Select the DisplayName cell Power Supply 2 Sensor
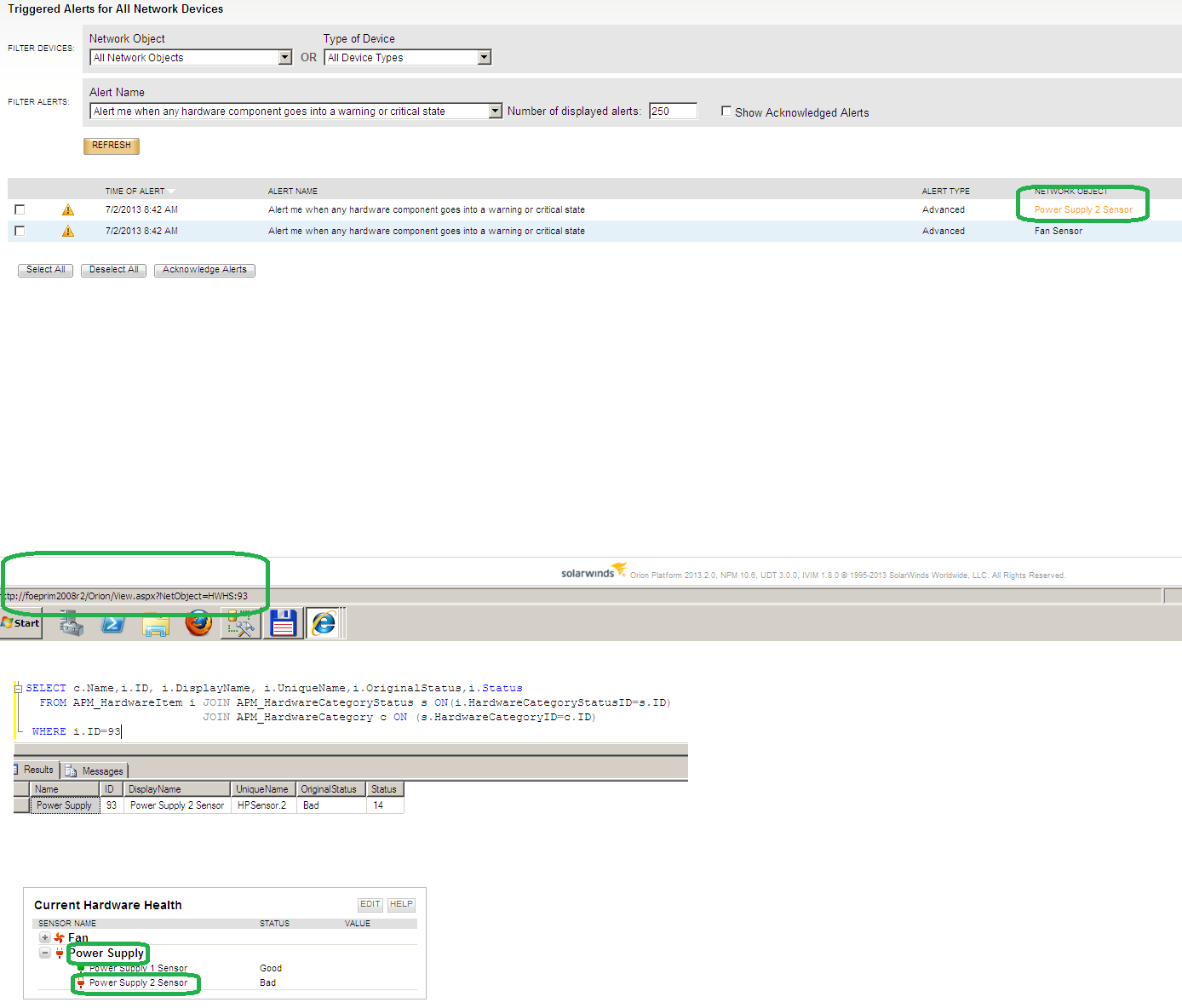Image resolution: width=1182 pixels, height=1008 pixels. (x=177, y=805)
